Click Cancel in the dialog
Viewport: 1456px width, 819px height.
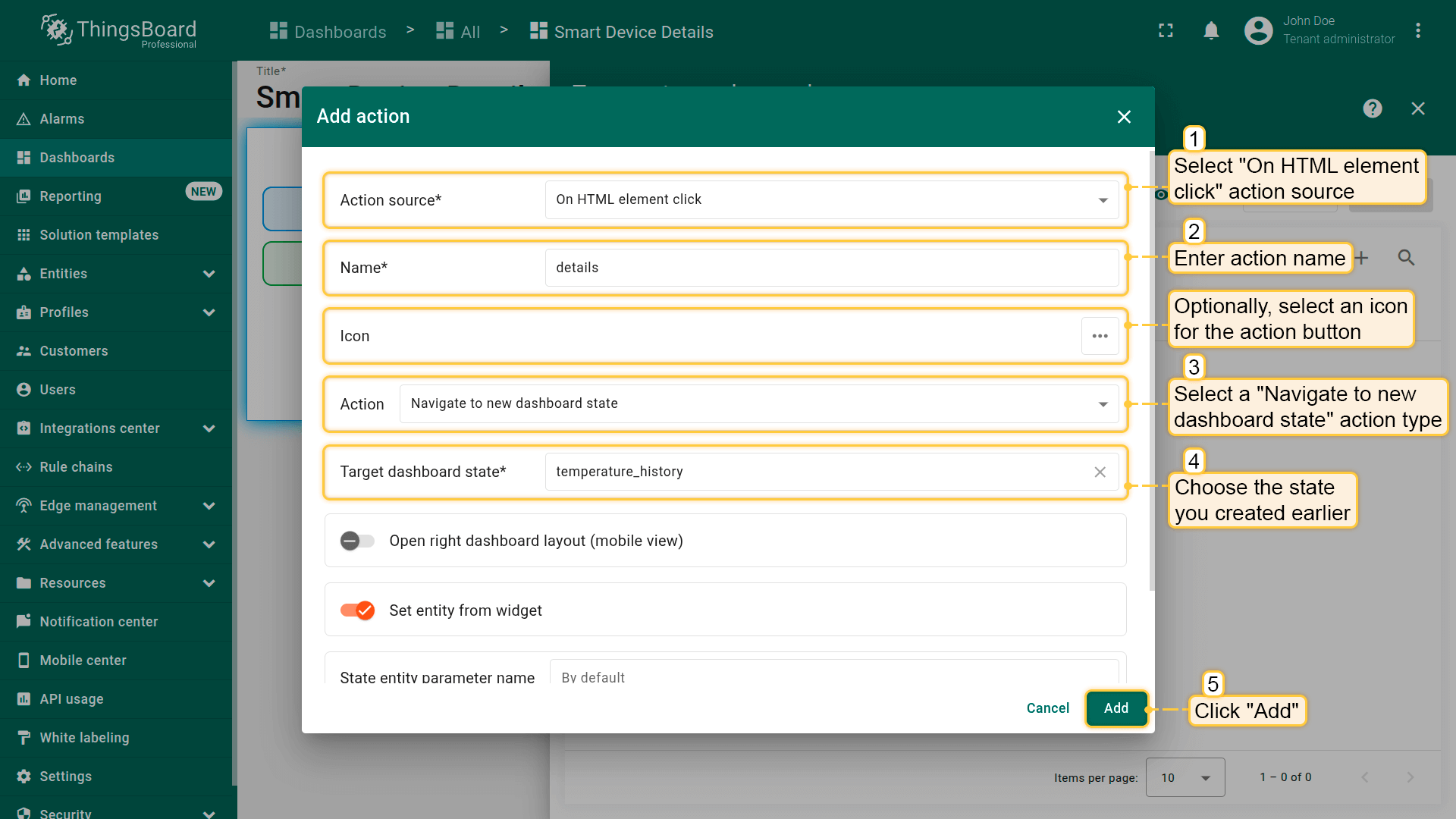[x=1047, y=708]
